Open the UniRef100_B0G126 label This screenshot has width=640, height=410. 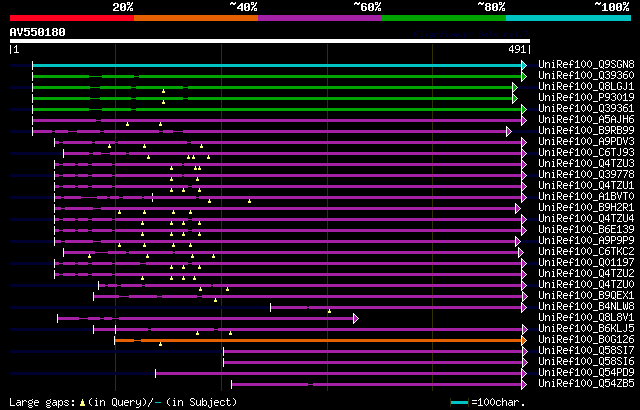coord(586,340)
